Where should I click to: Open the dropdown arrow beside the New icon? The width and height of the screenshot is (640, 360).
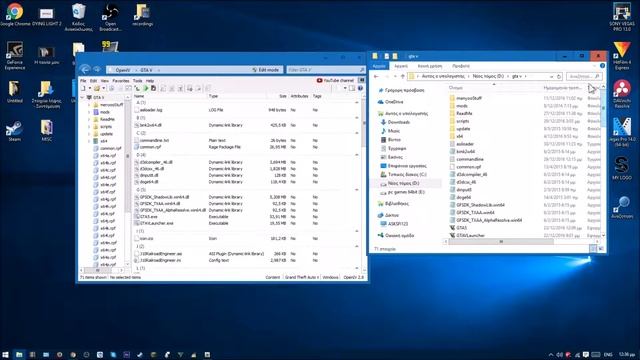pyautogui.click(x=89, y=88)
